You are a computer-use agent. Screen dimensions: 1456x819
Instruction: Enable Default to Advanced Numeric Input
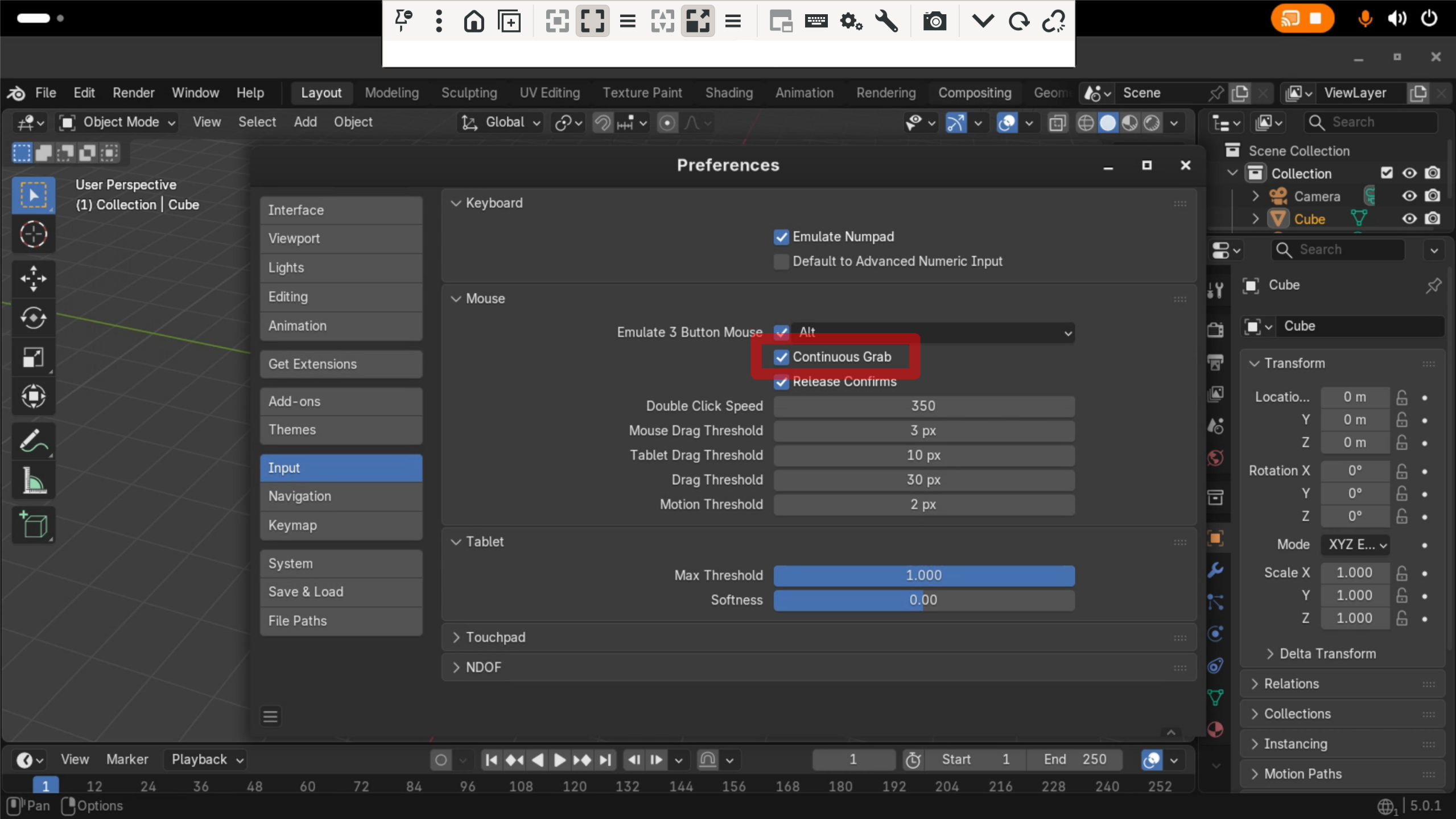coord(781,261)
